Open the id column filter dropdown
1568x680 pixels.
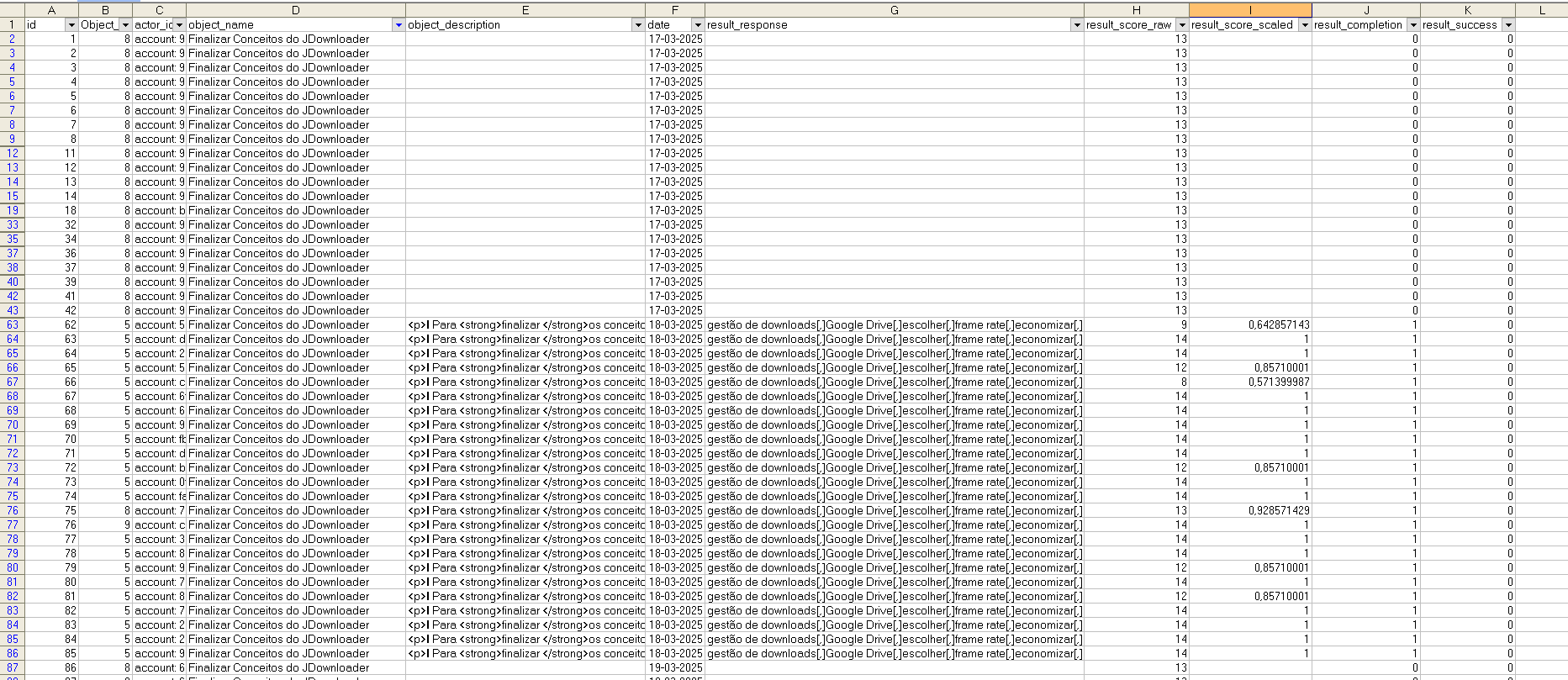click(71, 25)
